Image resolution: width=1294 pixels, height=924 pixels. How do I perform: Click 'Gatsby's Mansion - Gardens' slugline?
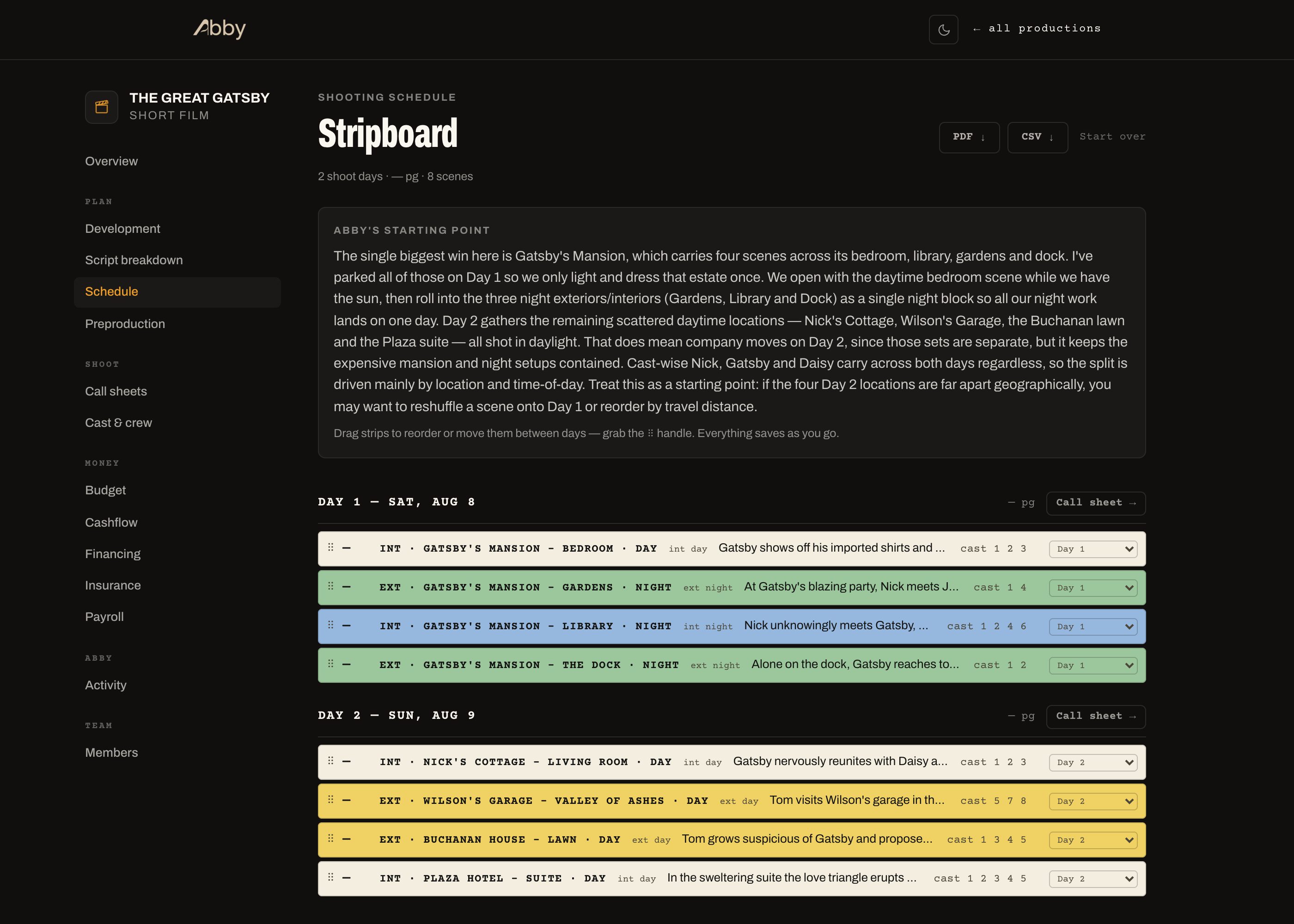[526, 587]
